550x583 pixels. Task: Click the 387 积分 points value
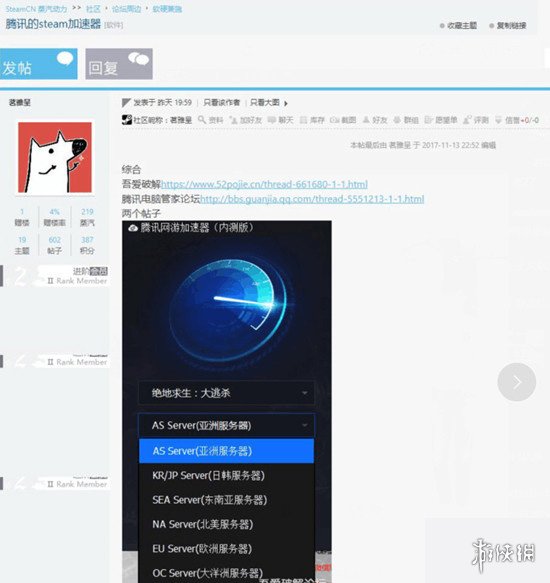click(87, 245)
